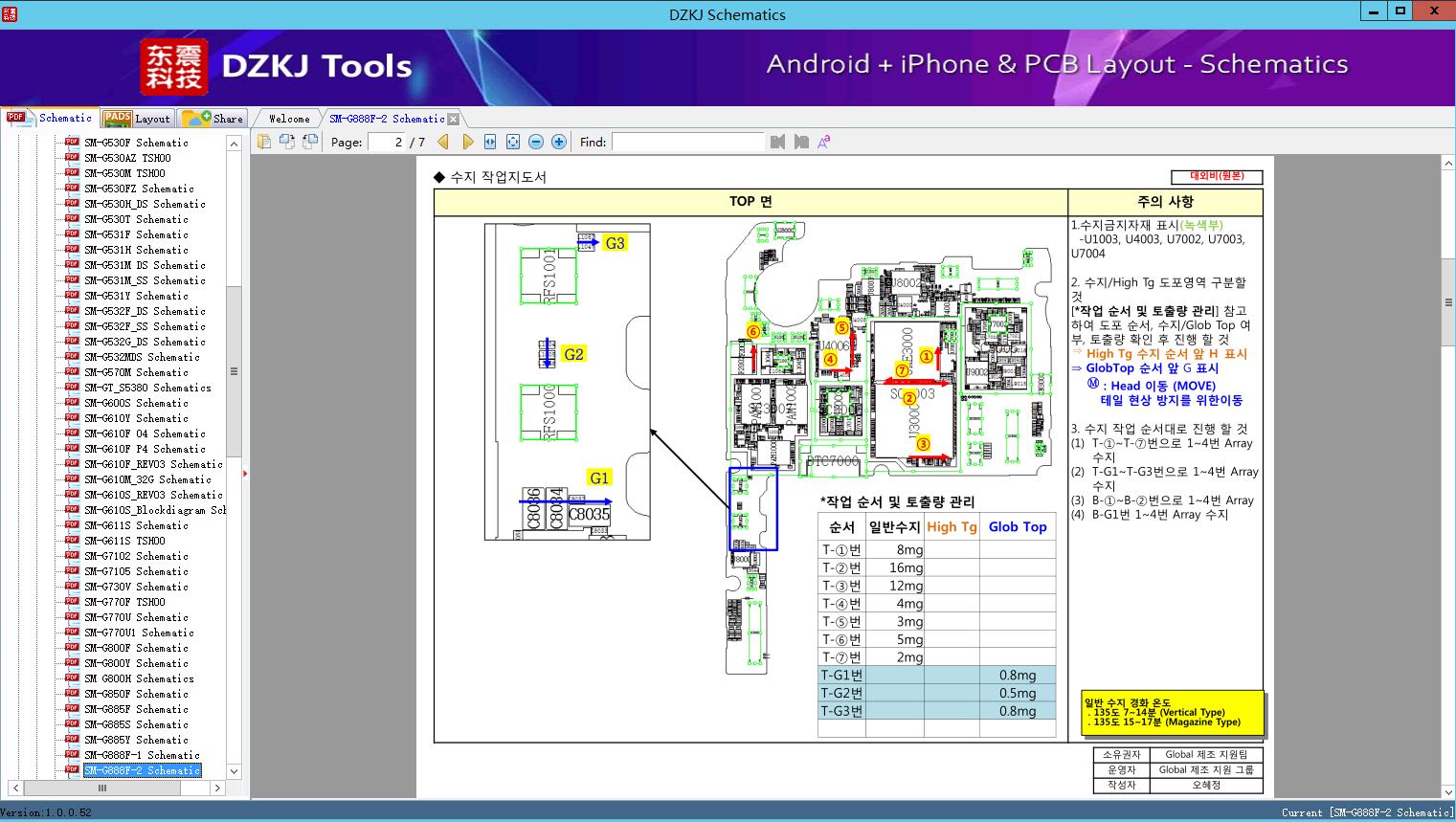Image resolution: width=1456 pixels, height=822 pixels.
Task: Open the Share sidebar tab
Action: point(213,118)
